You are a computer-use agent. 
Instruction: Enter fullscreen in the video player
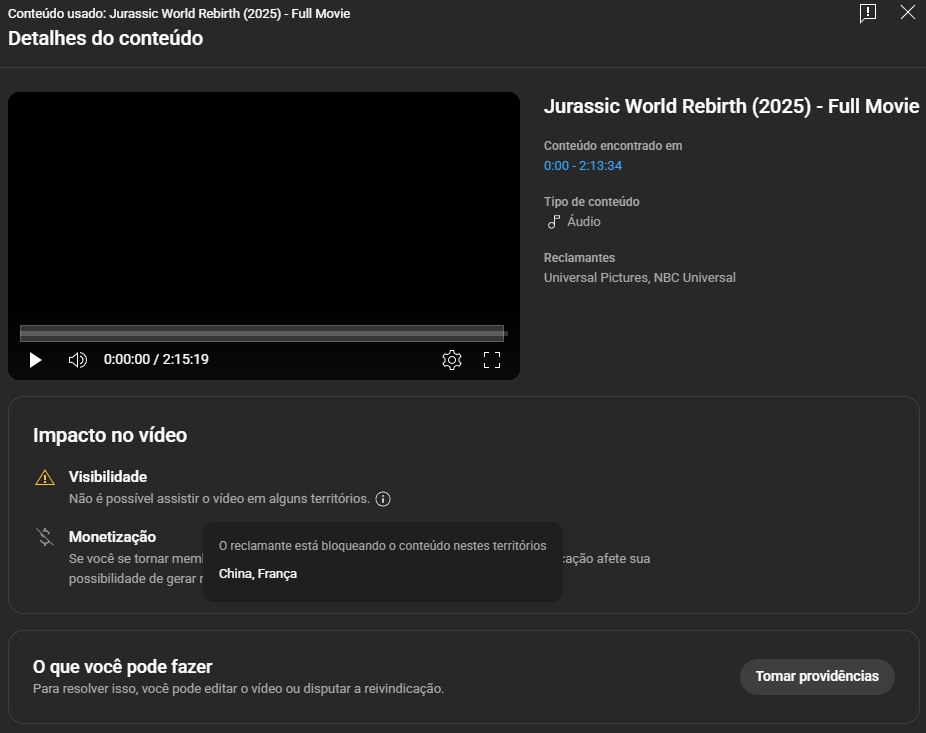[492, 360]
